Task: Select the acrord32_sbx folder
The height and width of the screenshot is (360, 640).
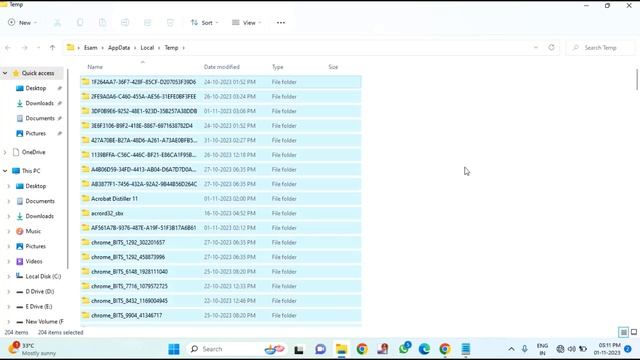Action: pos(220,213)
